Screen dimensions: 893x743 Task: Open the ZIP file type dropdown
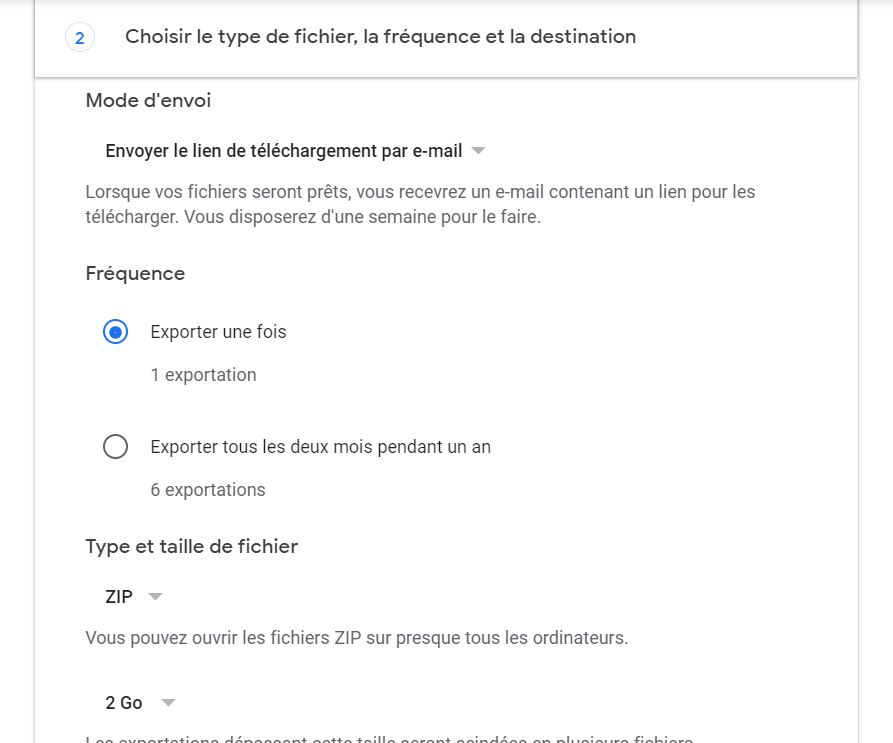click(119, 597)
